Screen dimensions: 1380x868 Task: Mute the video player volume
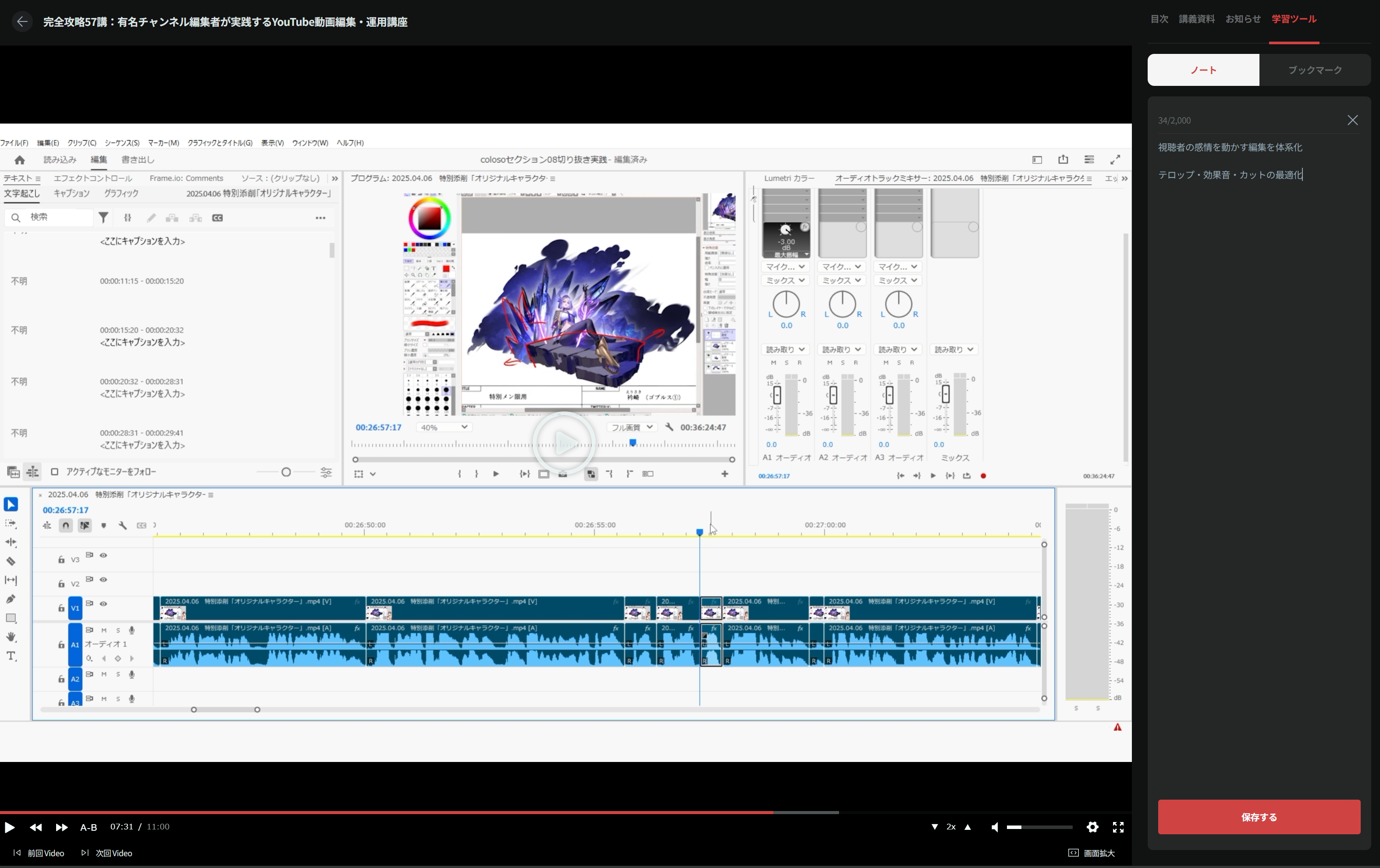point(995,827)
